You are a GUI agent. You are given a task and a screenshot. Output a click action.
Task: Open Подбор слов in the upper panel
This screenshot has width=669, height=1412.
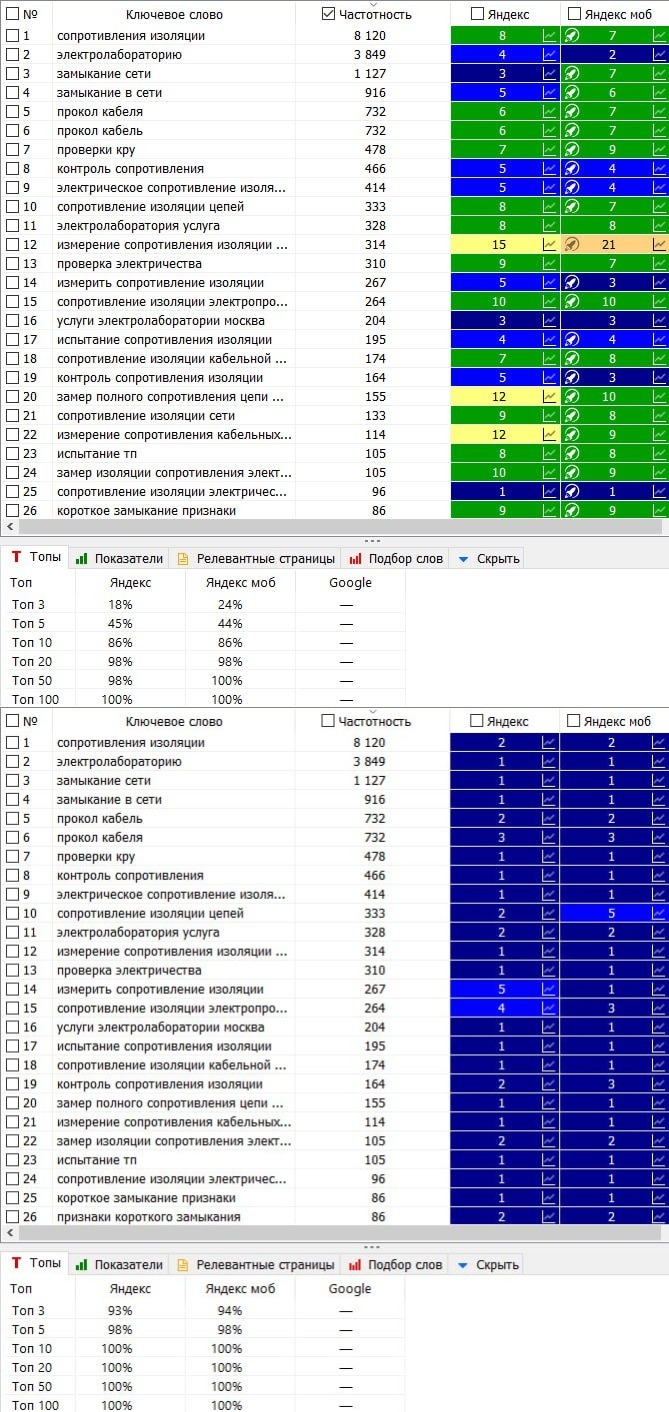394,559
